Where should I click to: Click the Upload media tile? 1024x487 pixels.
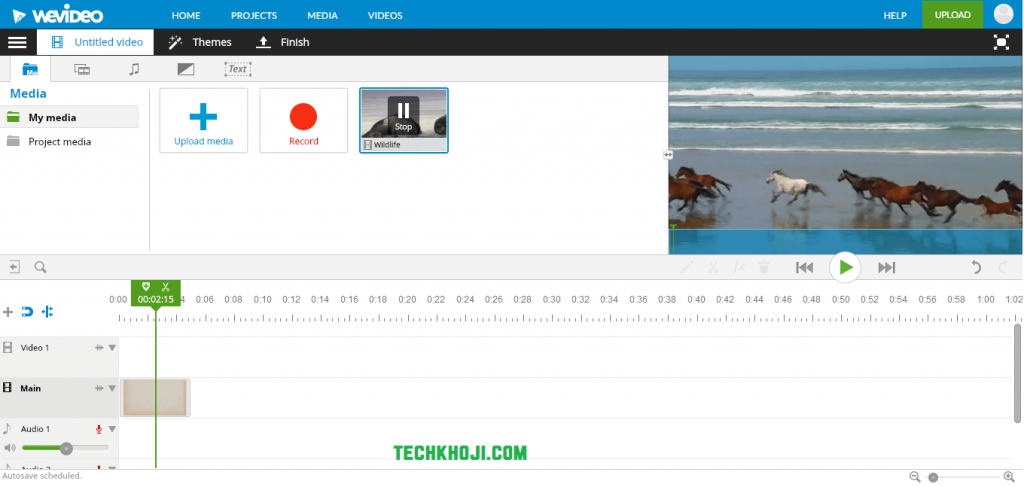[x=204, y=121]
